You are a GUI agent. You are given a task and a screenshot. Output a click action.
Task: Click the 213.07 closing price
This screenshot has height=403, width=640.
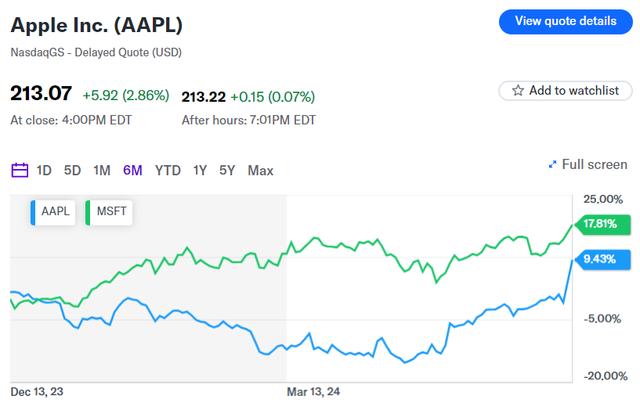pyautogui.click(x=41, y=94)
